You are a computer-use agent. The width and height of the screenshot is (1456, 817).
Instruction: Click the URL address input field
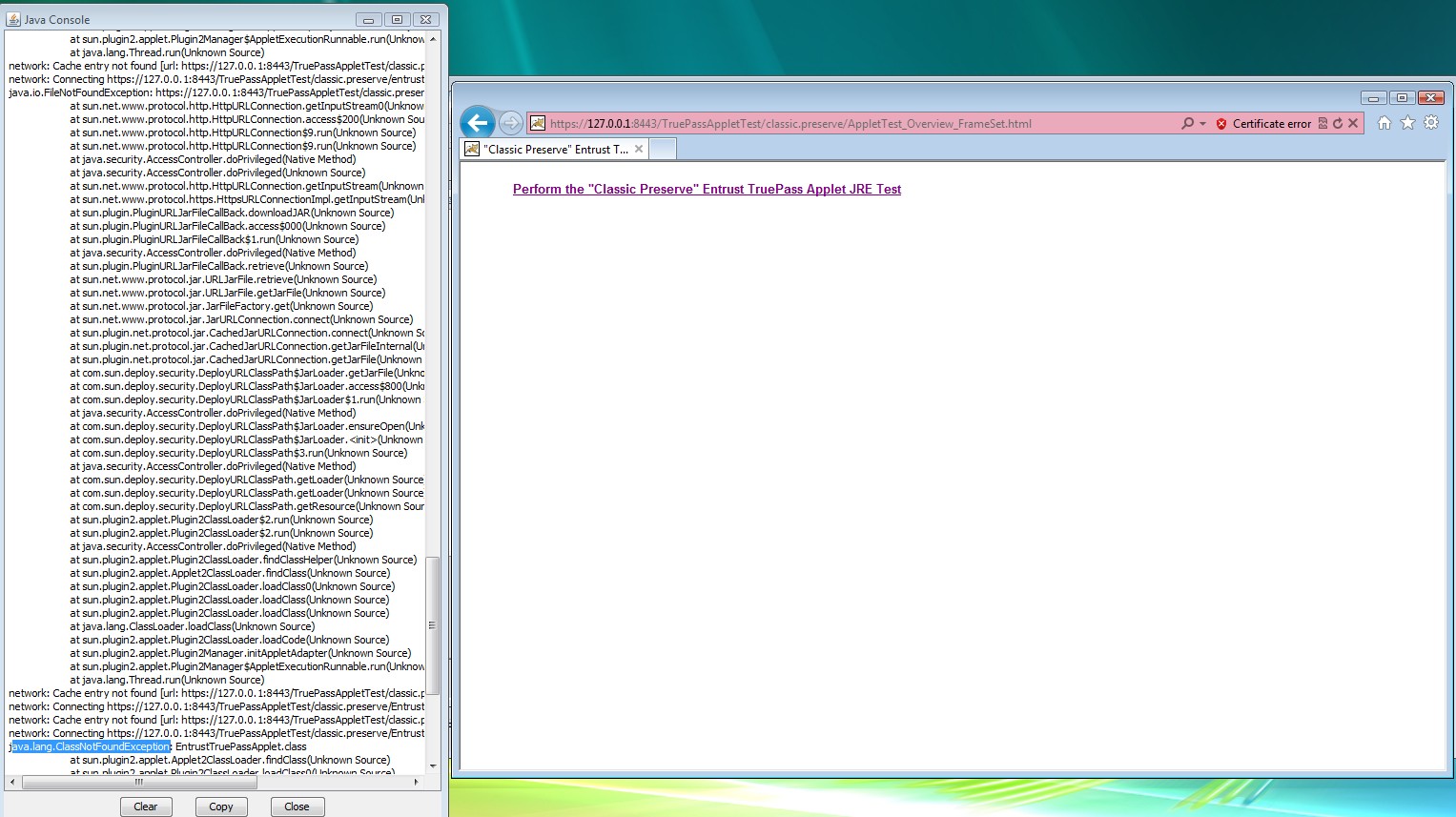click(x=858, y=124)
